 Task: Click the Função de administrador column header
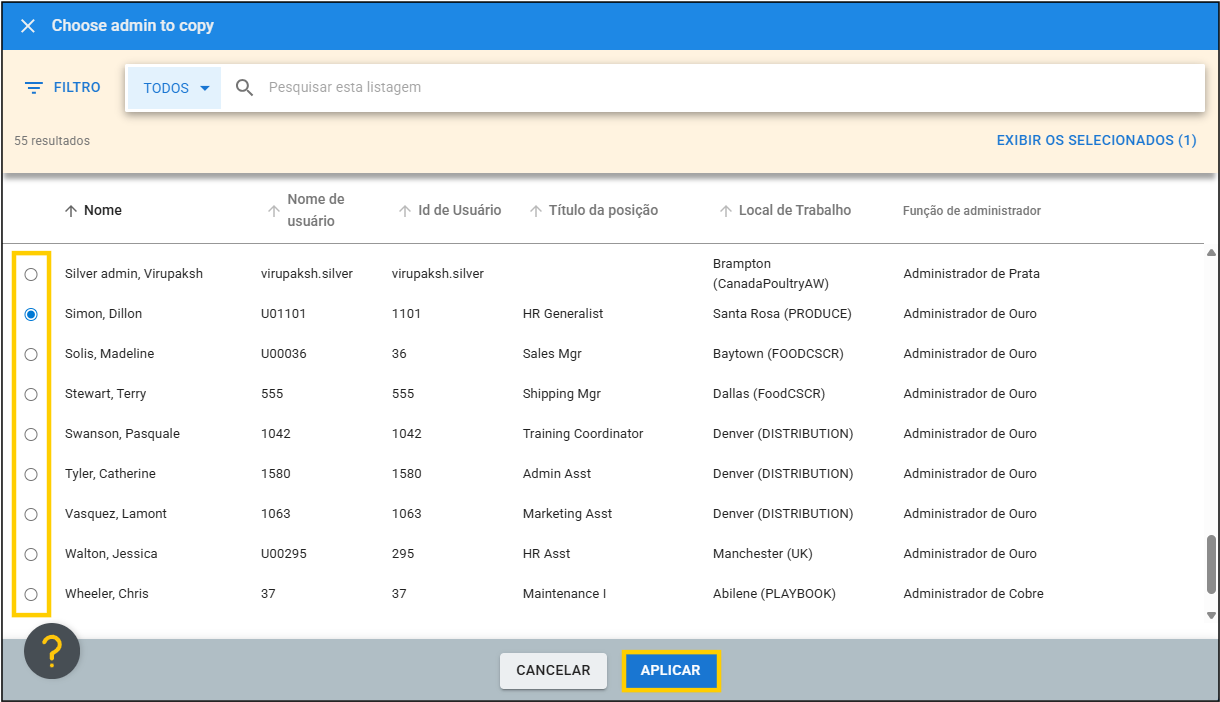pos(972,211)
